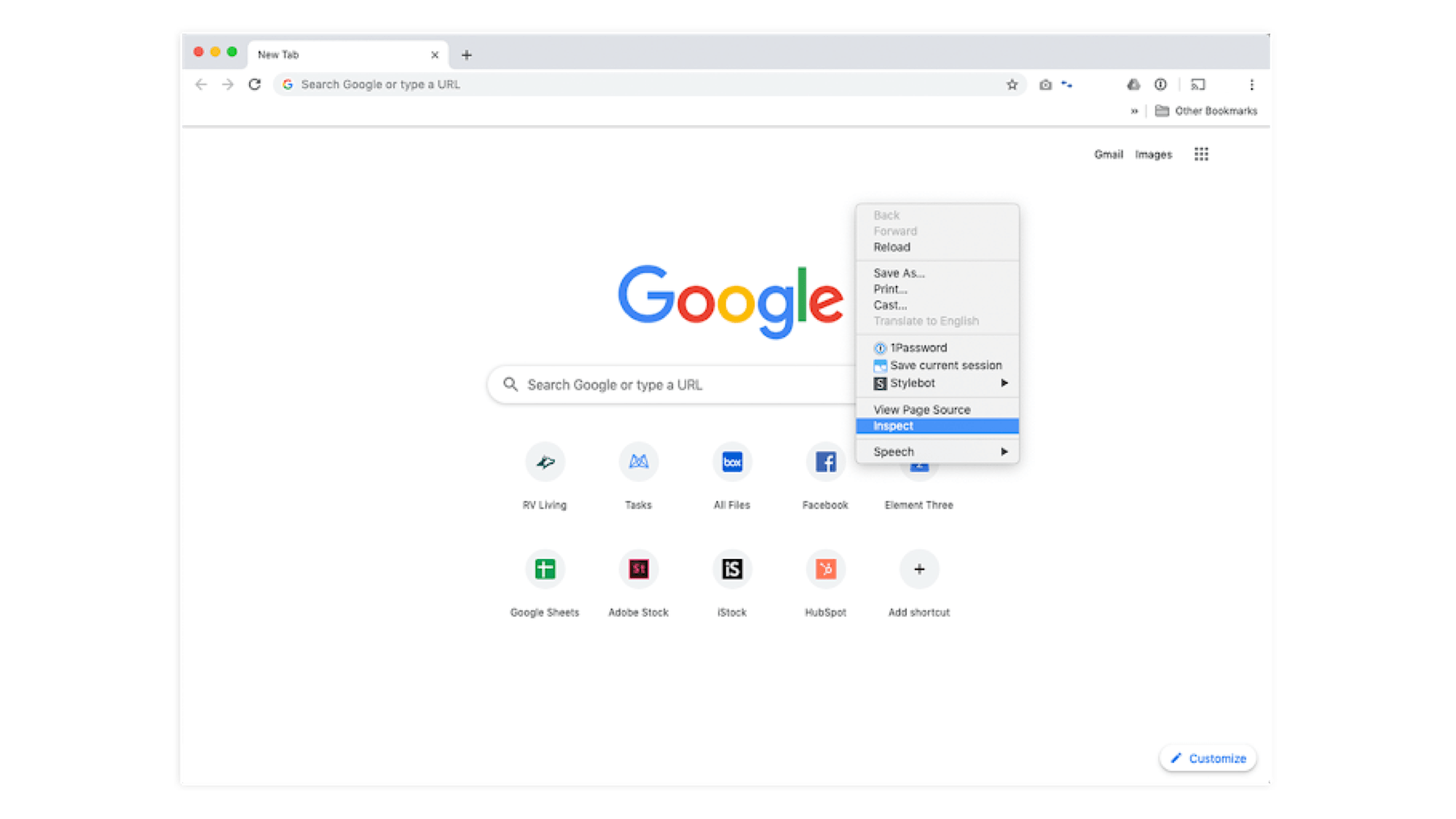1456x819 pixels.
Task: Choose 1Password in the context menu
Action: point(937,348)
